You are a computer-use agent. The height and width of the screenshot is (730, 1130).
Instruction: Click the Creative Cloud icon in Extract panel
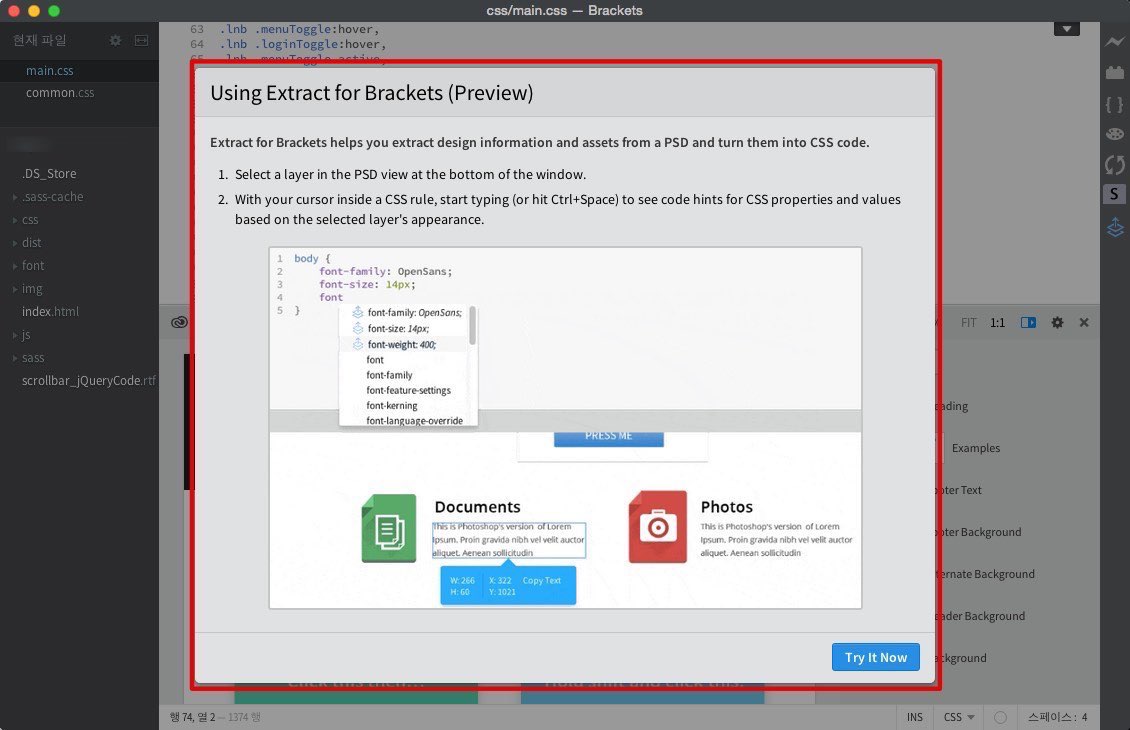179,322
